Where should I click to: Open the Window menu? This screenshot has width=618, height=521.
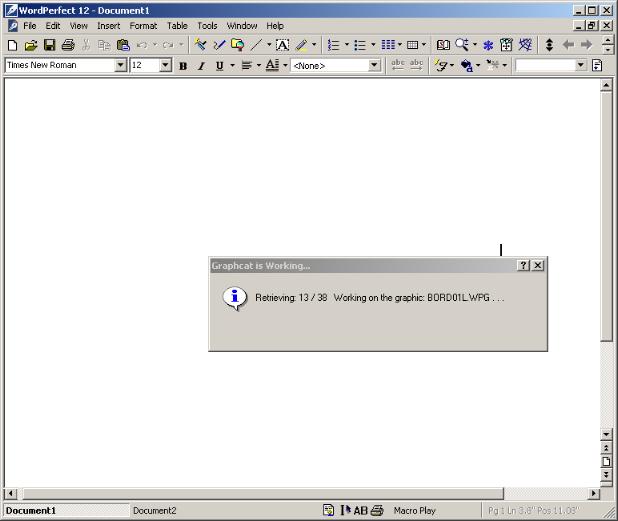tap(242, 26)
